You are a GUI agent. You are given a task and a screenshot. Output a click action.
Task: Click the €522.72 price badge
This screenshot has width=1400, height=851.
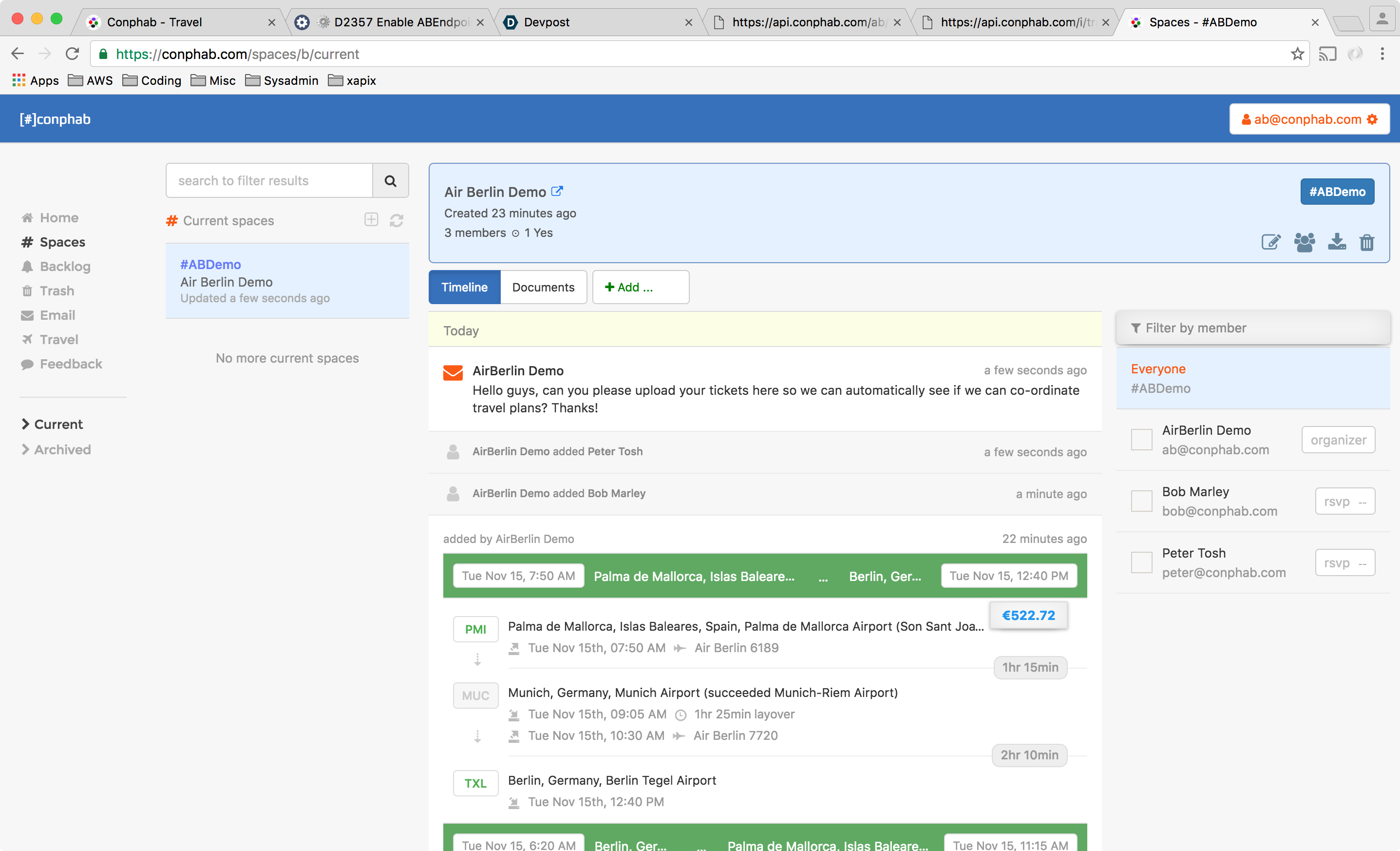[x=1028, y=615]
